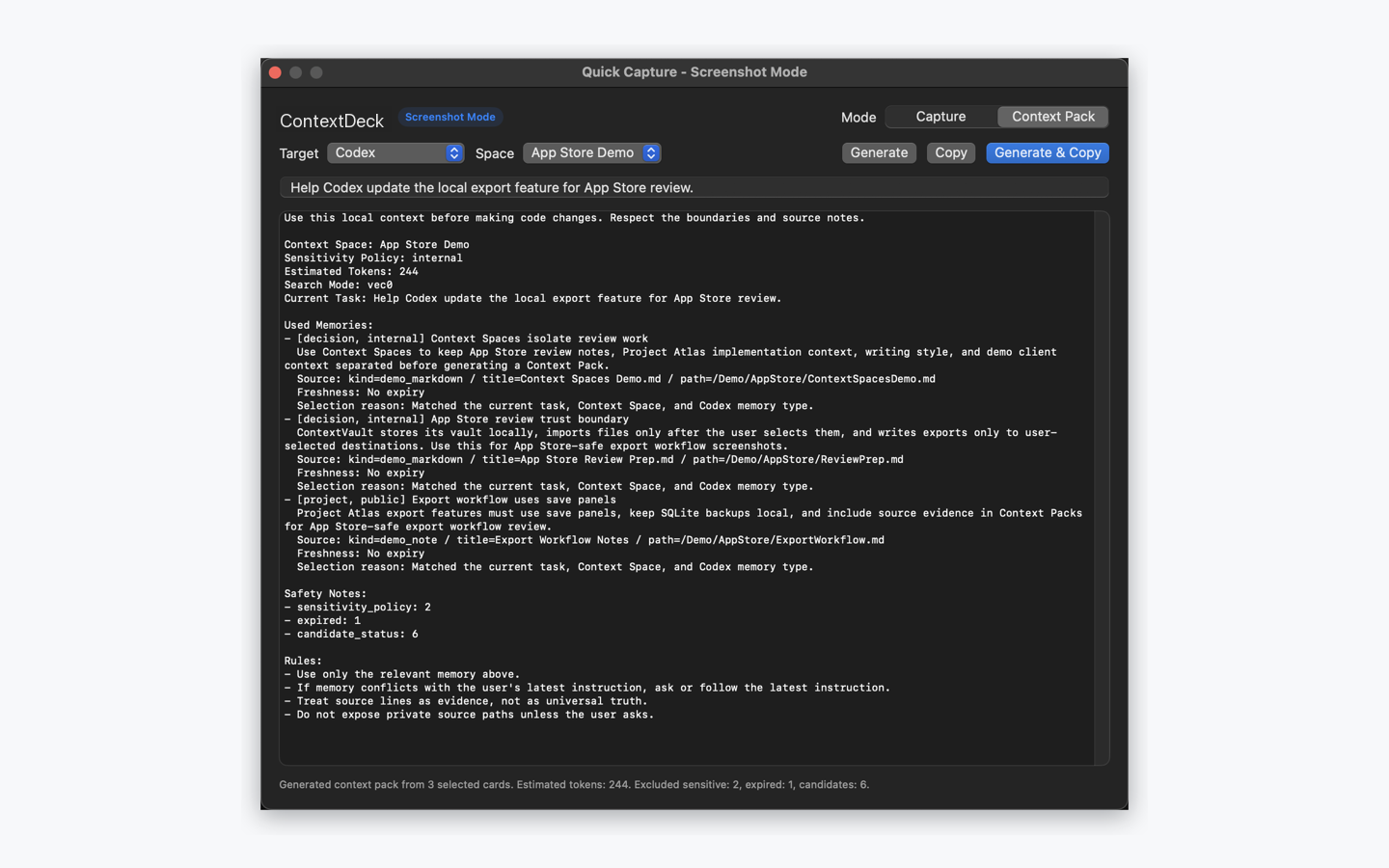Screen dimensions: 1389x868
Task: Click the Mode label
Action: (858, 118)
